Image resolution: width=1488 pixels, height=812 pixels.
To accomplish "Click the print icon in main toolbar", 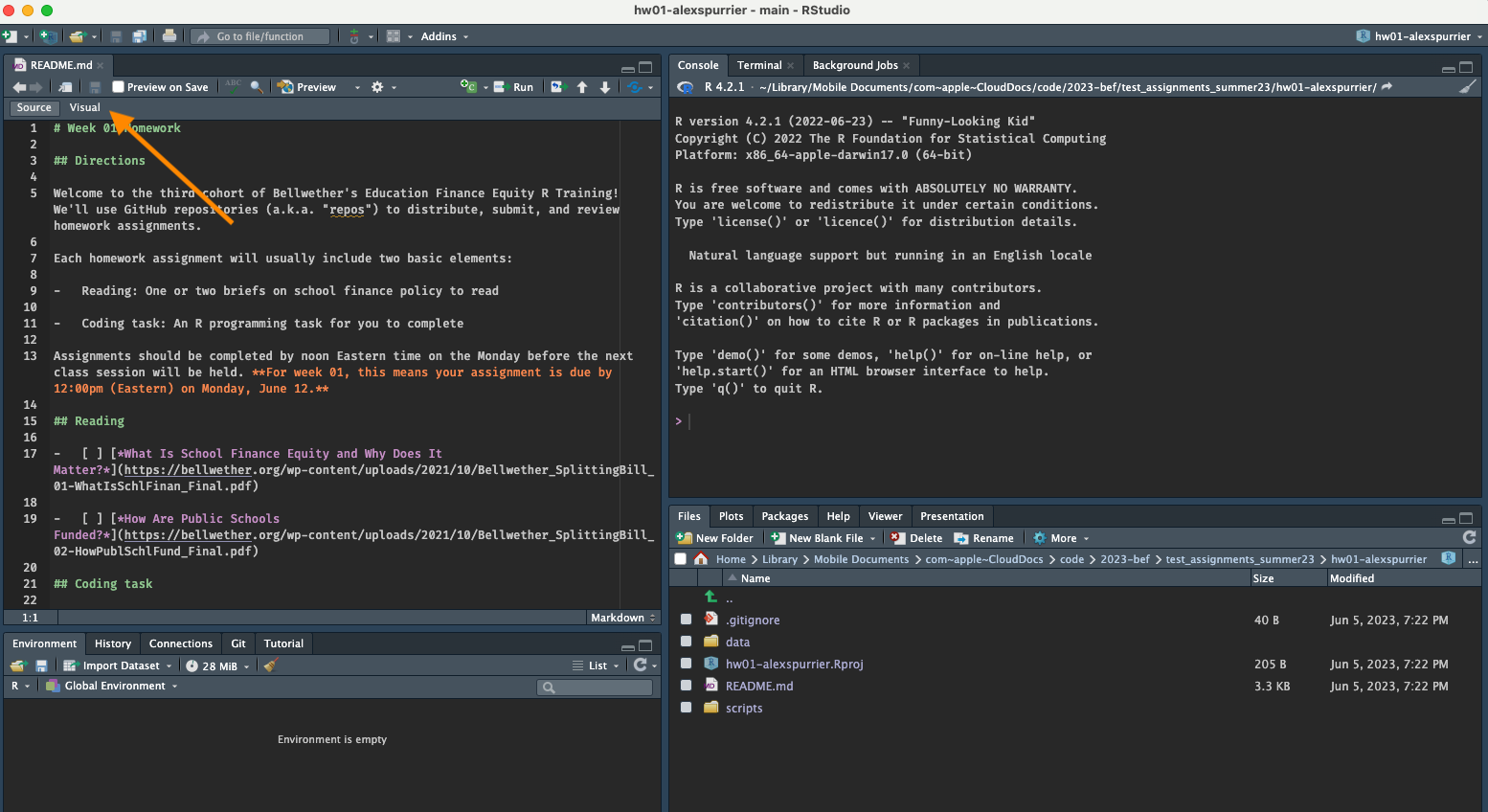I will click(169, 36).
